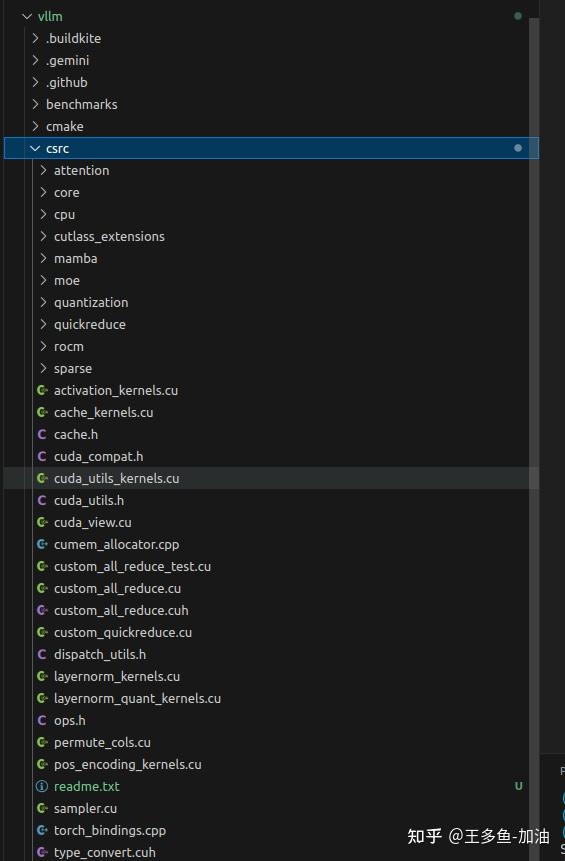Select the cutlass_extensions folder name
Viewport: 565px width, 861px height.
click(x=109, y=237)
